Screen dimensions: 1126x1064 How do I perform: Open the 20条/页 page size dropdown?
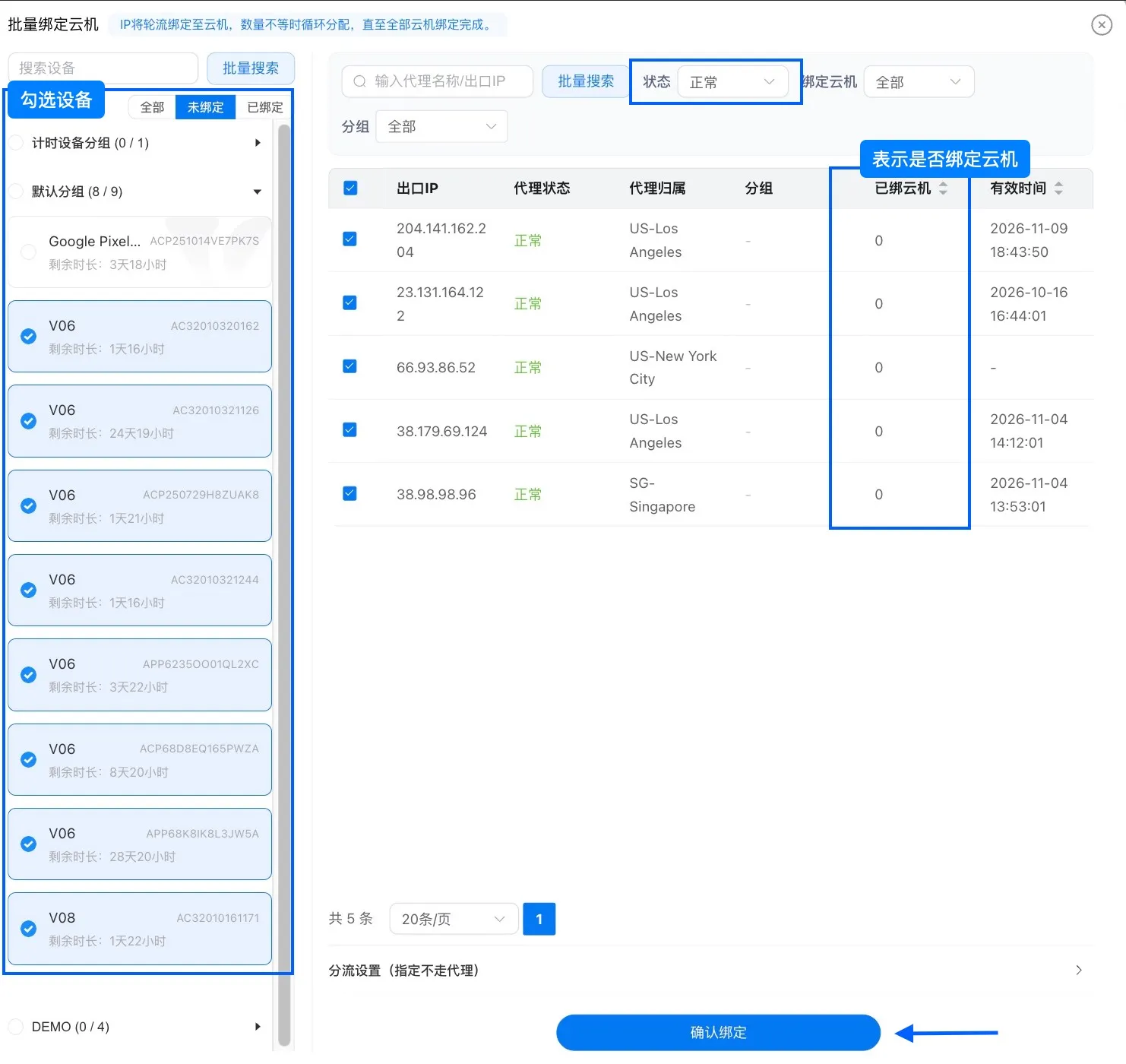(454, 919)
